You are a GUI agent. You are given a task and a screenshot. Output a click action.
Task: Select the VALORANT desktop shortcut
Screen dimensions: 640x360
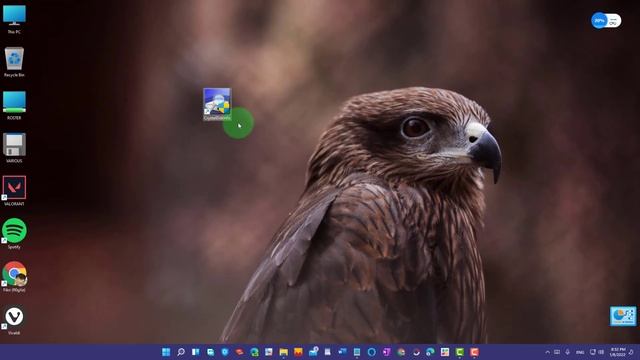(14, 191)
